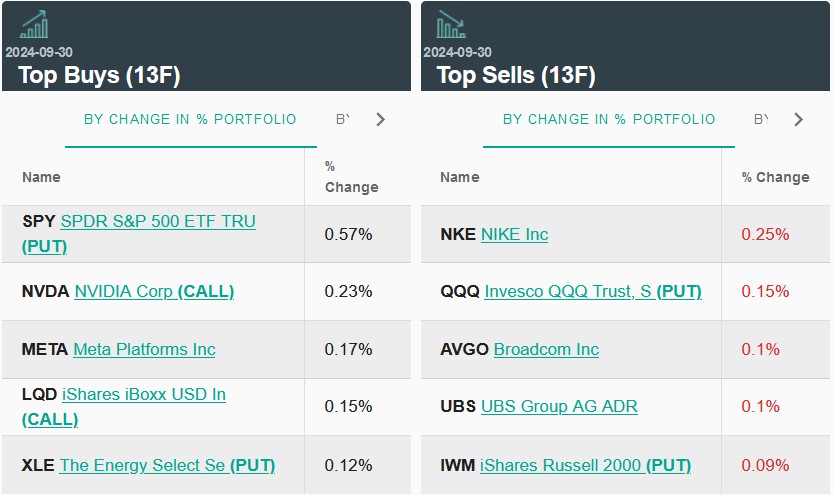Select Top Buys 'By Change in % Portfolio' tab
Screen dimensions: 833x495
[190, 120]
